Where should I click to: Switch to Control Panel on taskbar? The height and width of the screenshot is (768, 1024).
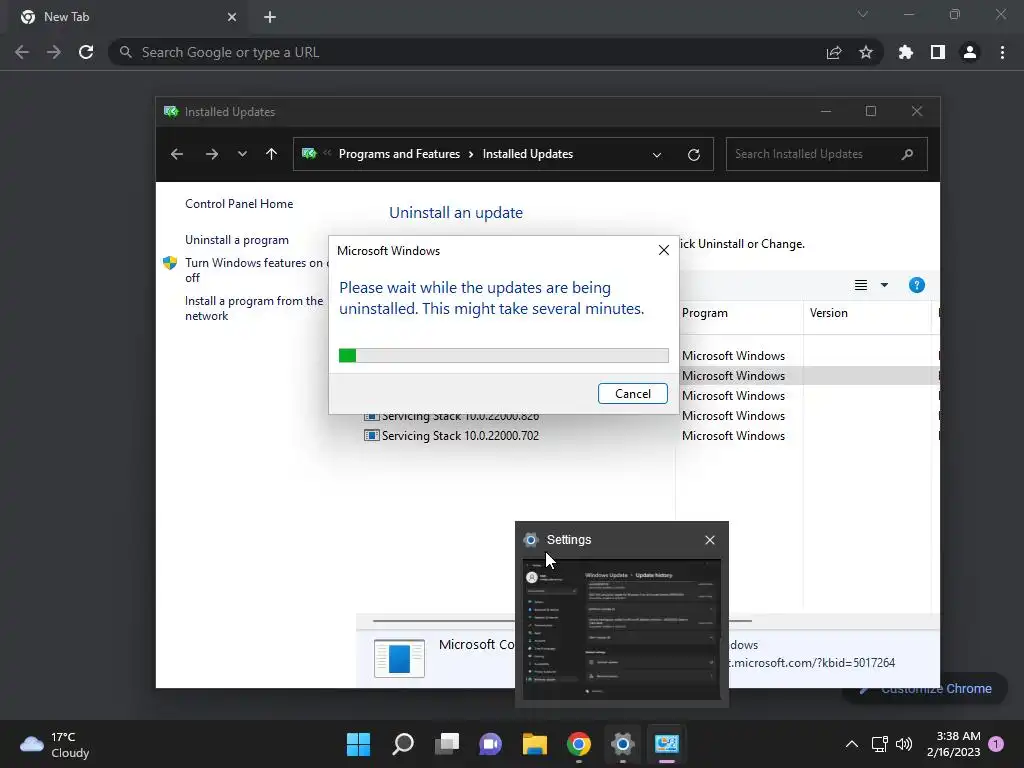tap(667, 744)
